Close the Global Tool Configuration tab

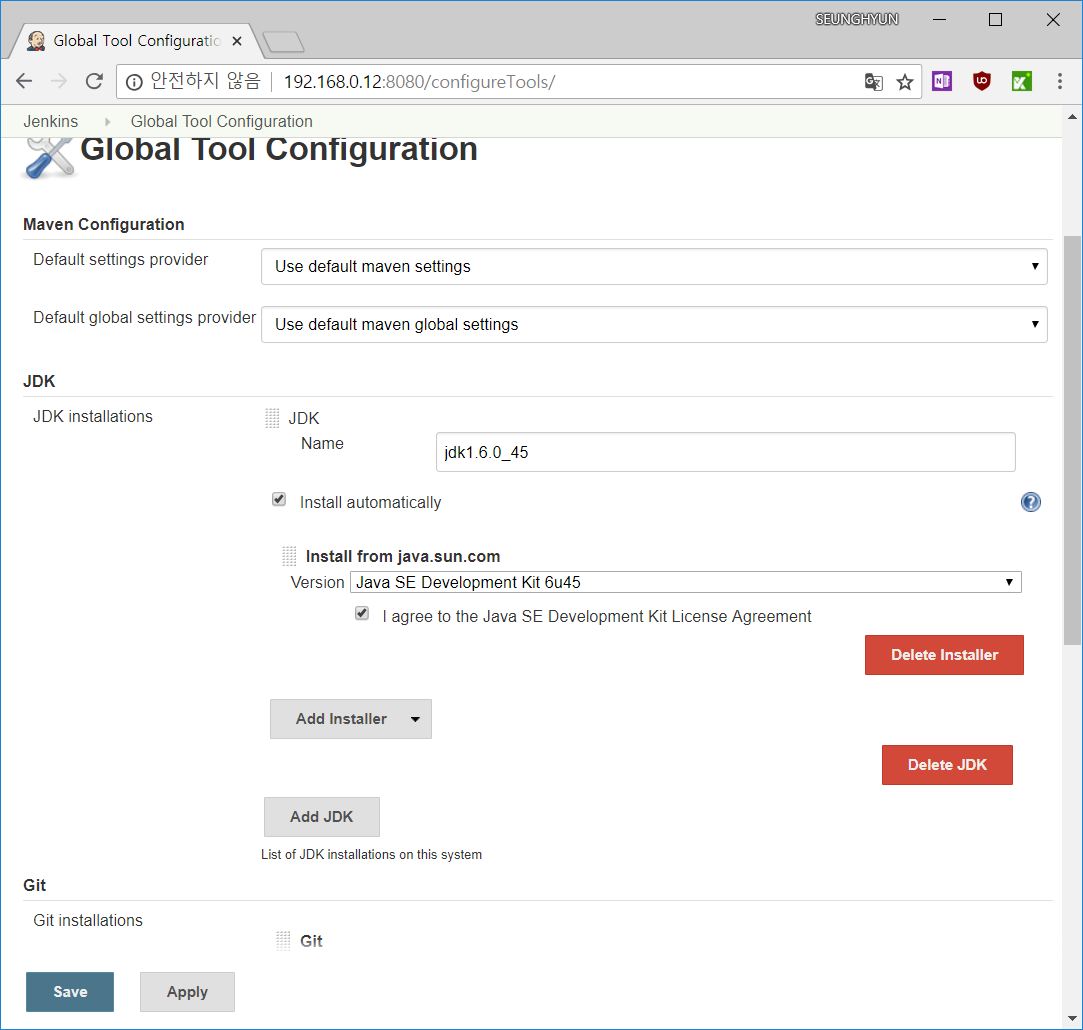(237, 41)
